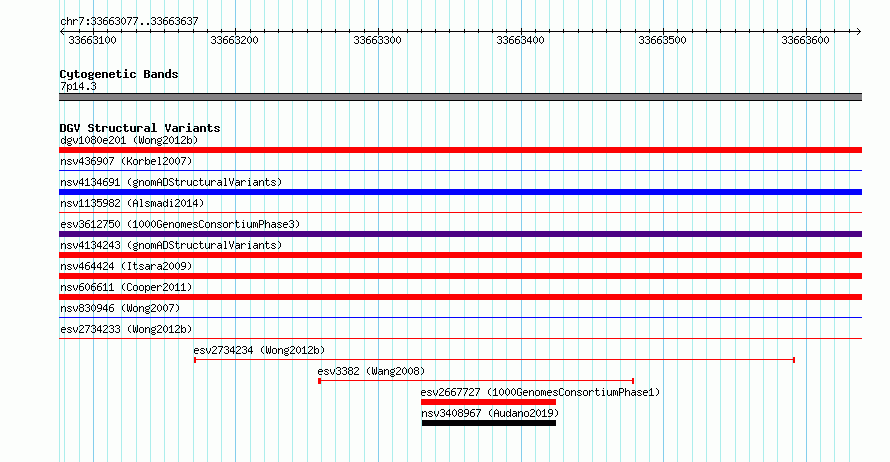Open variant label nsv464424 (Itsara2009)
Screen dimensions: 890x462
(x=126, y=266)
